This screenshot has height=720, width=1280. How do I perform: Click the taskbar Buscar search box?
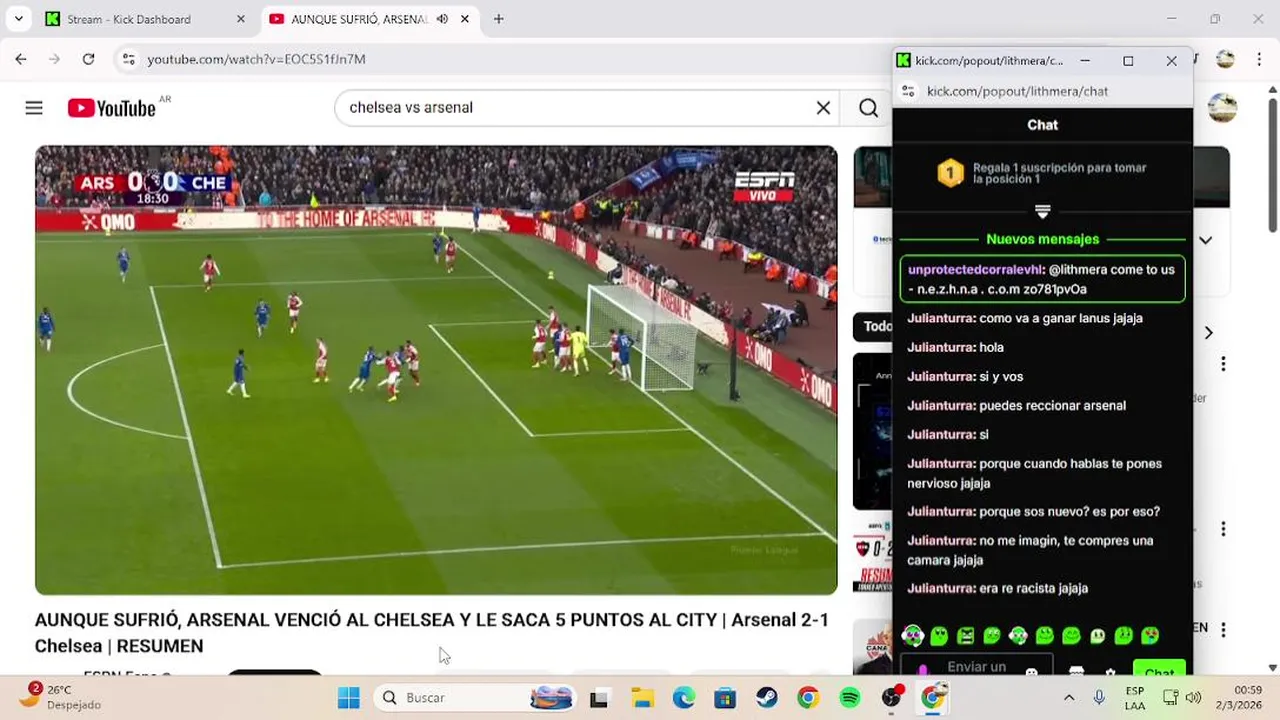476,697
